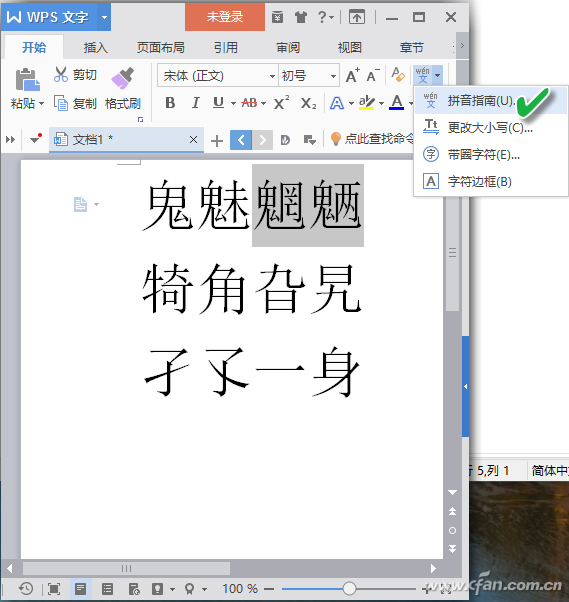Choose 拼音指南(U) from the menu
The height and width of the screenshot is (602, 569).
click(491, 101)
